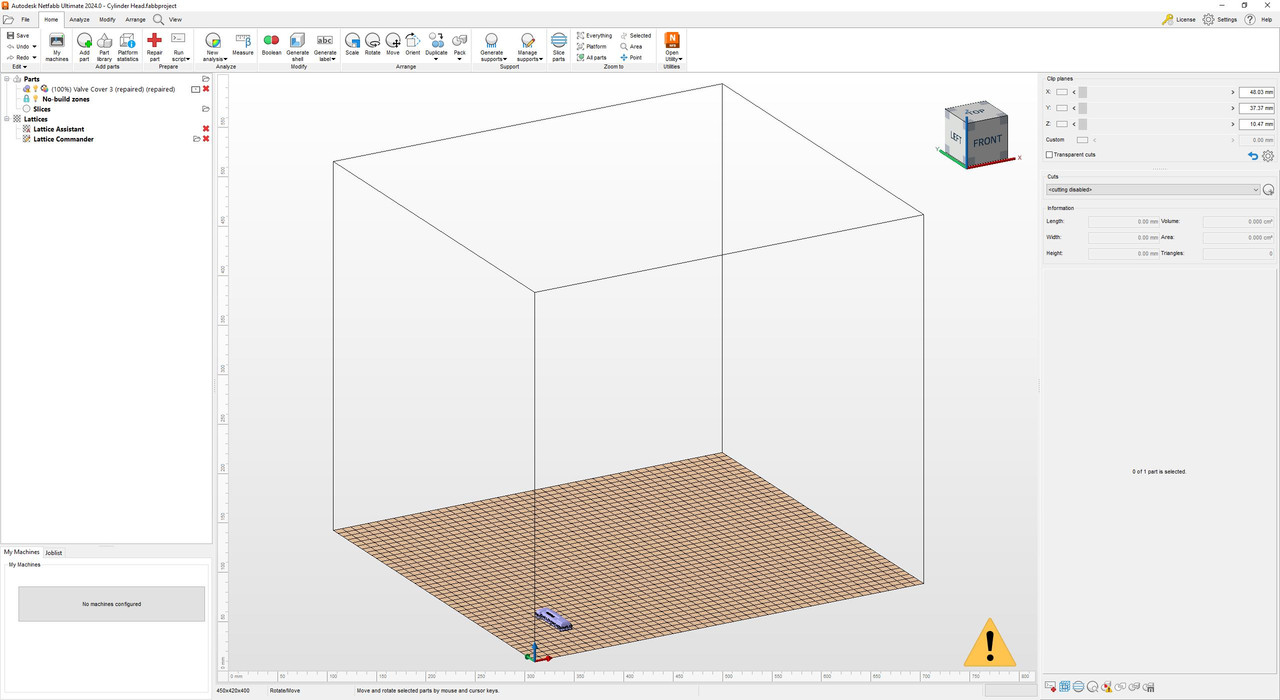Screen dimensions: 1280x700
Task: Click the free cut icon beside Cuts dropdown
Action: point(1269,189)
